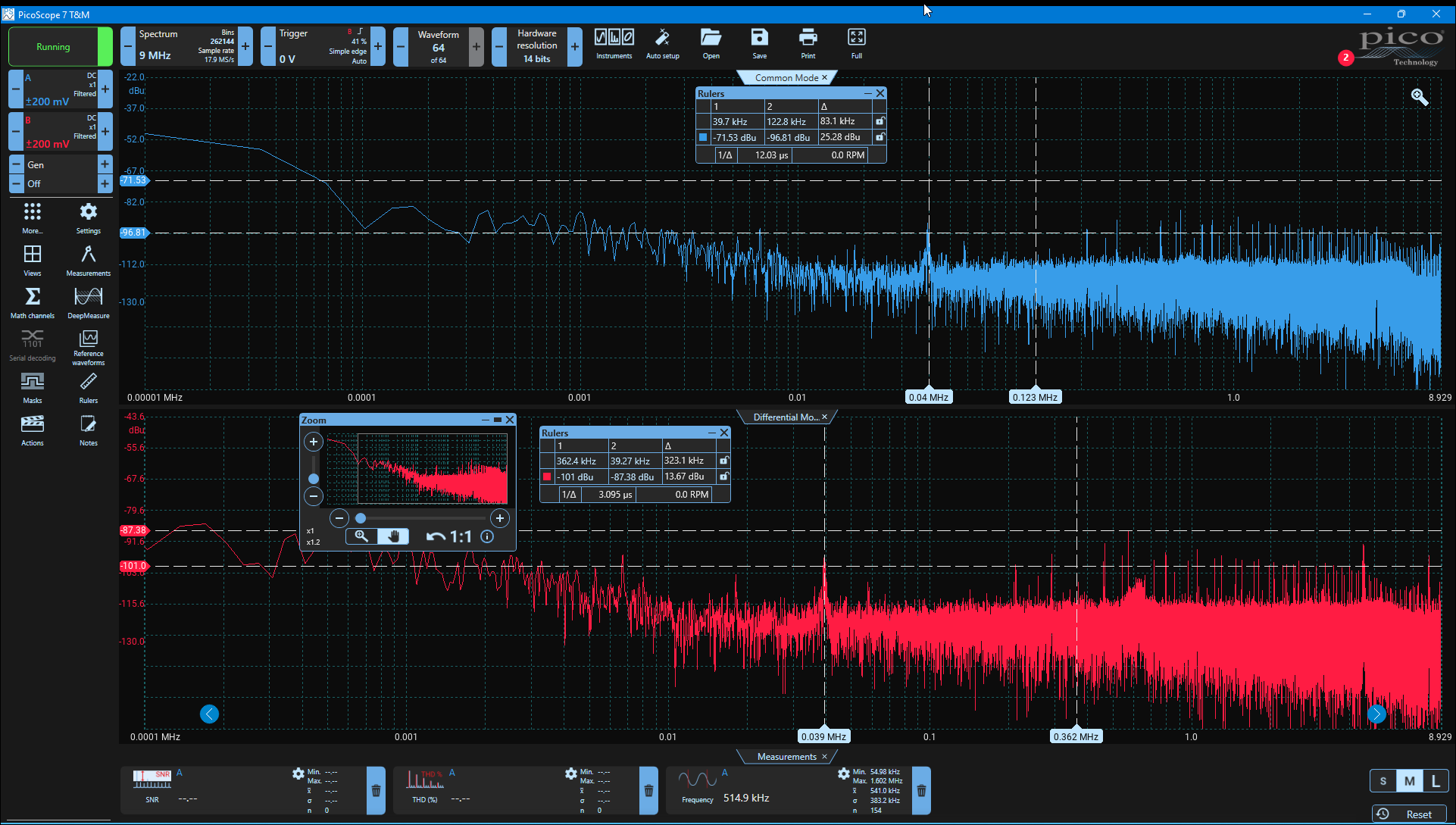Pan the red spectrum view to the left

[x=210, y=714]
